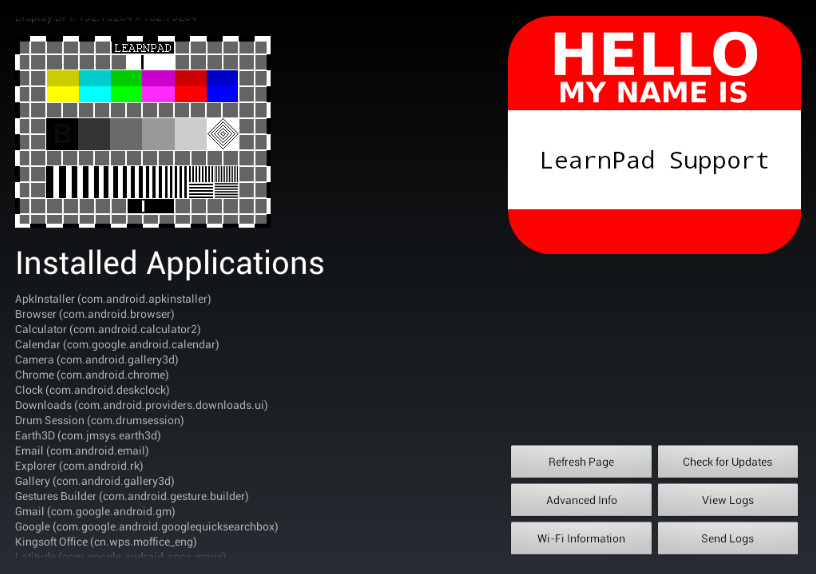Select 'Earth3D (com.jmsys.earth3d)' entry

(x=88, y=436)
